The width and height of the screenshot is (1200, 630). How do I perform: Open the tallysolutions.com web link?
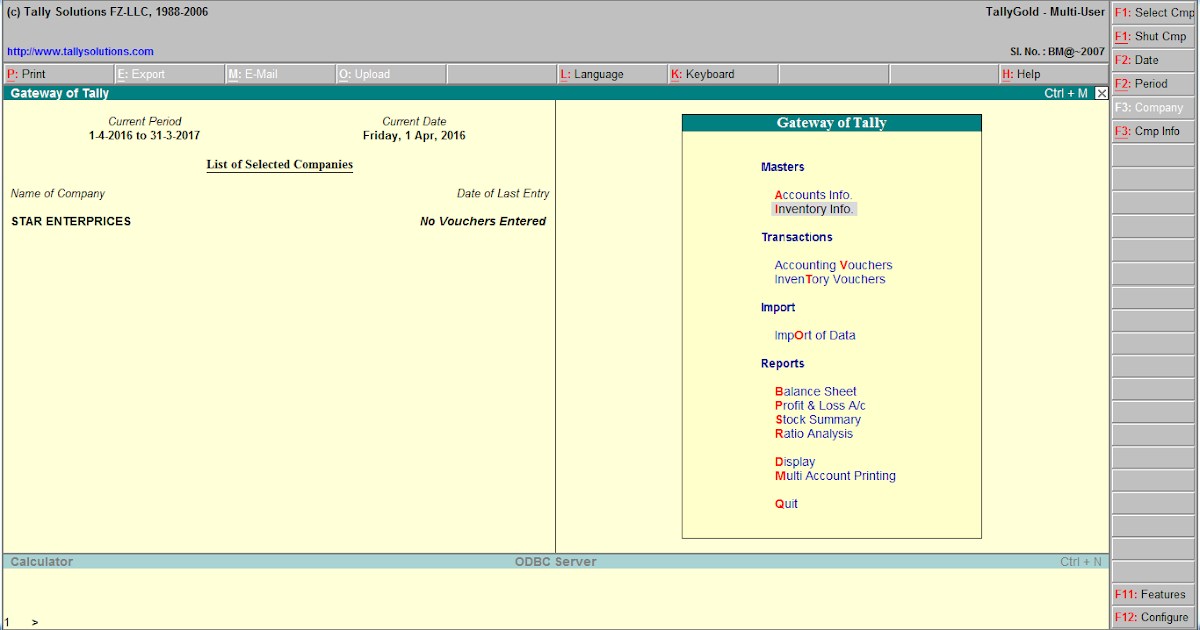click(x=80, y=51)
